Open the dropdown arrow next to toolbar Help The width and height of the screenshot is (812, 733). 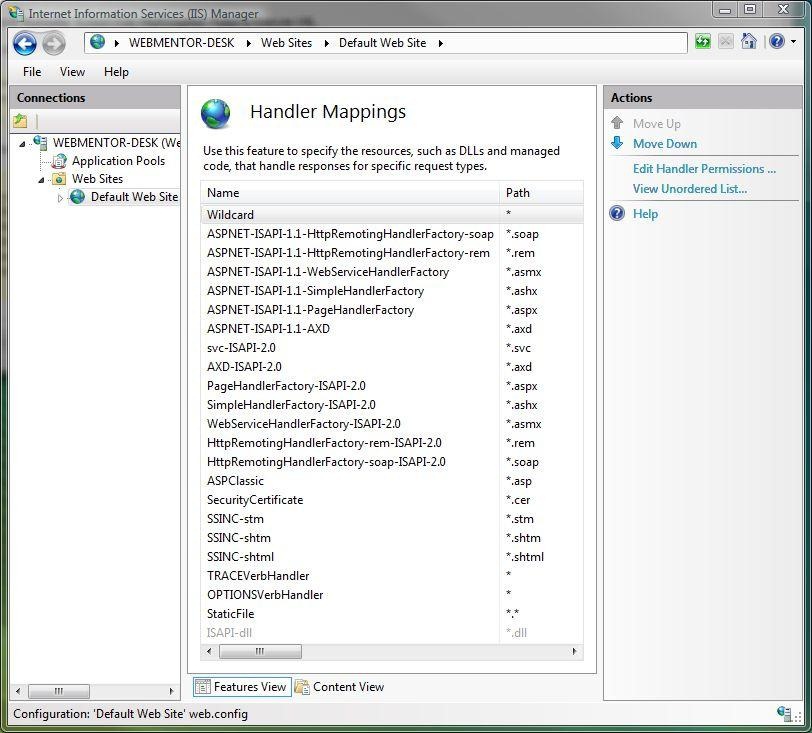click(793, 41)
